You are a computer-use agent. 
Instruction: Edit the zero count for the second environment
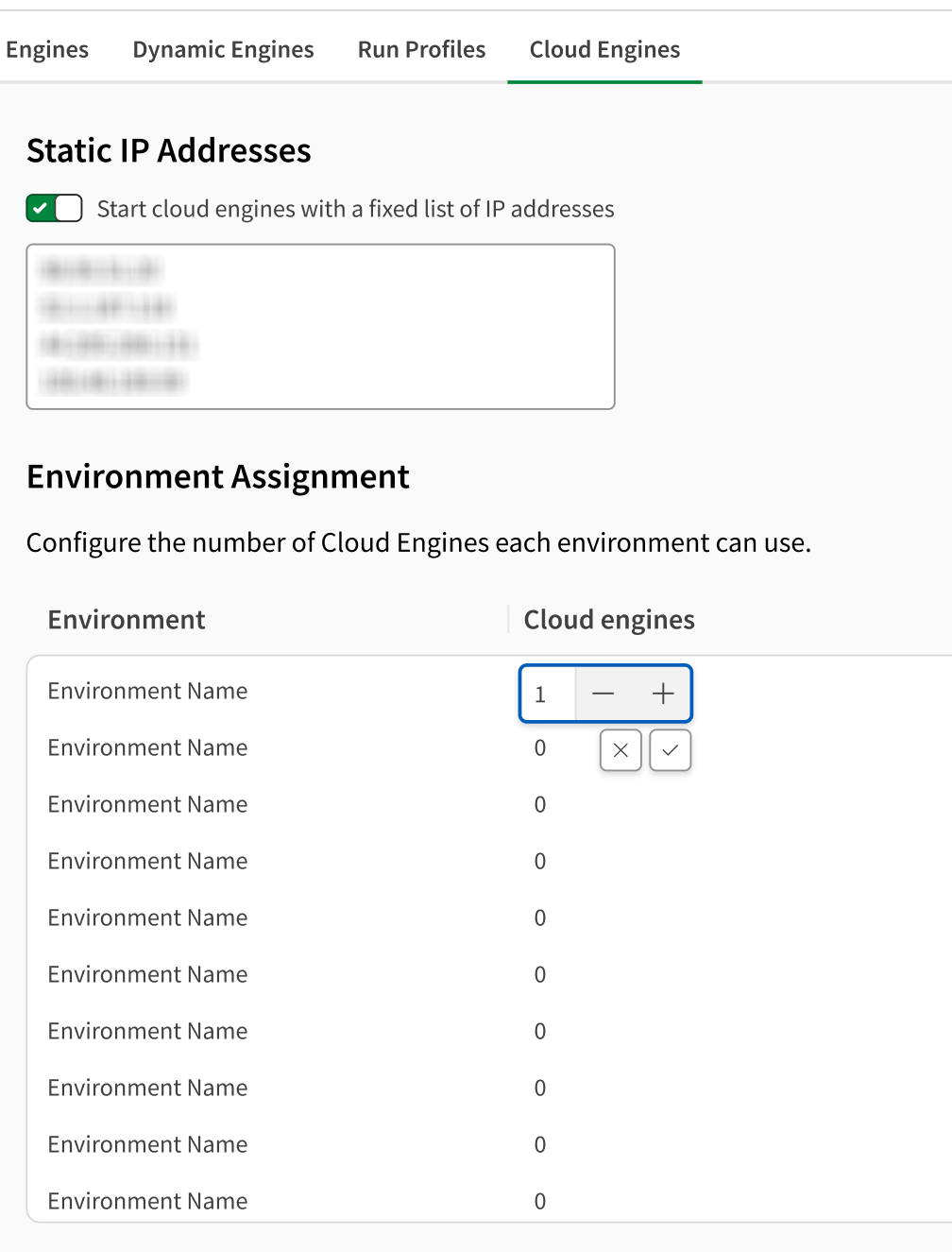[539, 747]
